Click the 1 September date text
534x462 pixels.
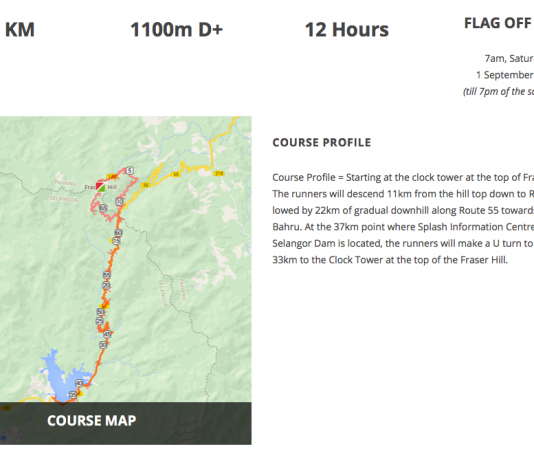click(x=505, y=75)
